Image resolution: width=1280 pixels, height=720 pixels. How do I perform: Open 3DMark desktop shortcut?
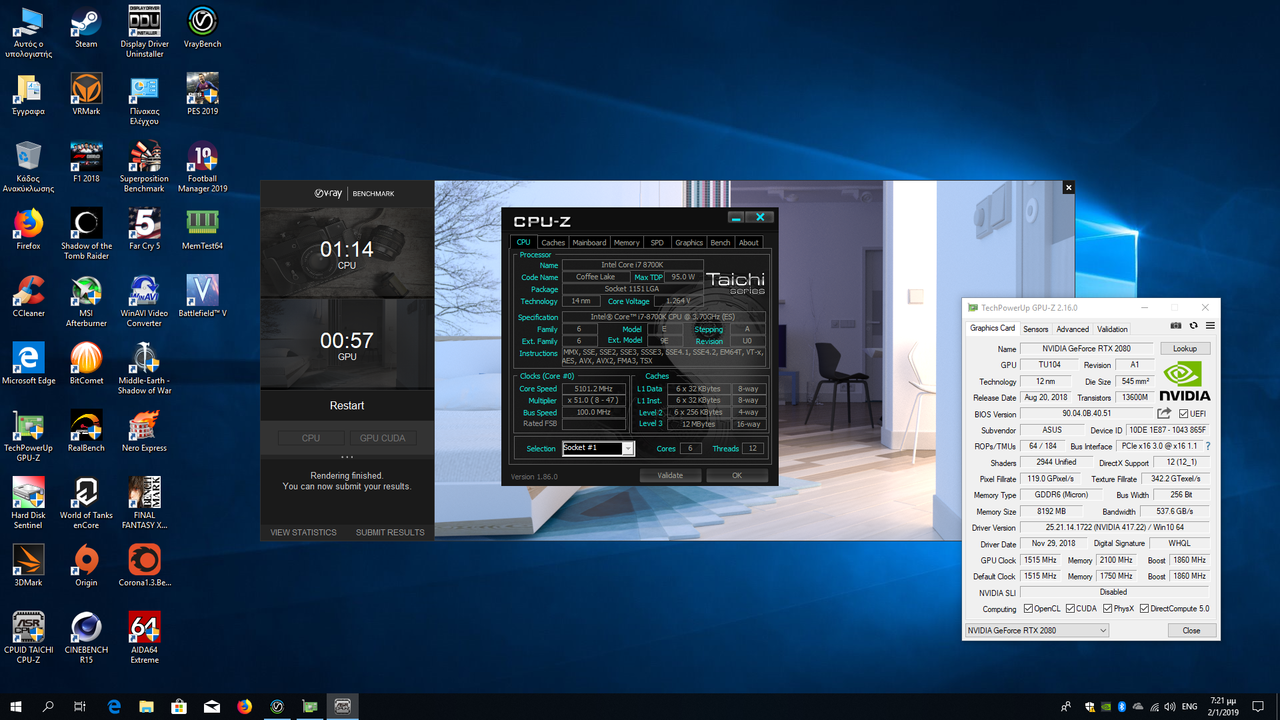(28, 566)
